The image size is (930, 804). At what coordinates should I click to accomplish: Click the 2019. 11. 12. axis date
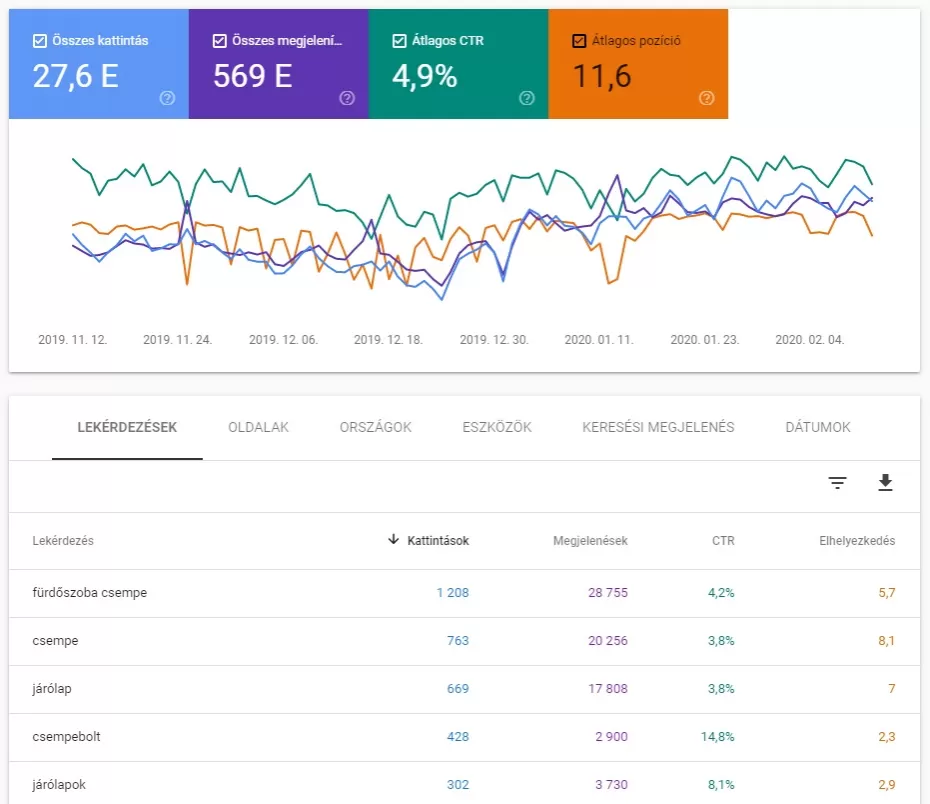tap(72, 340)
